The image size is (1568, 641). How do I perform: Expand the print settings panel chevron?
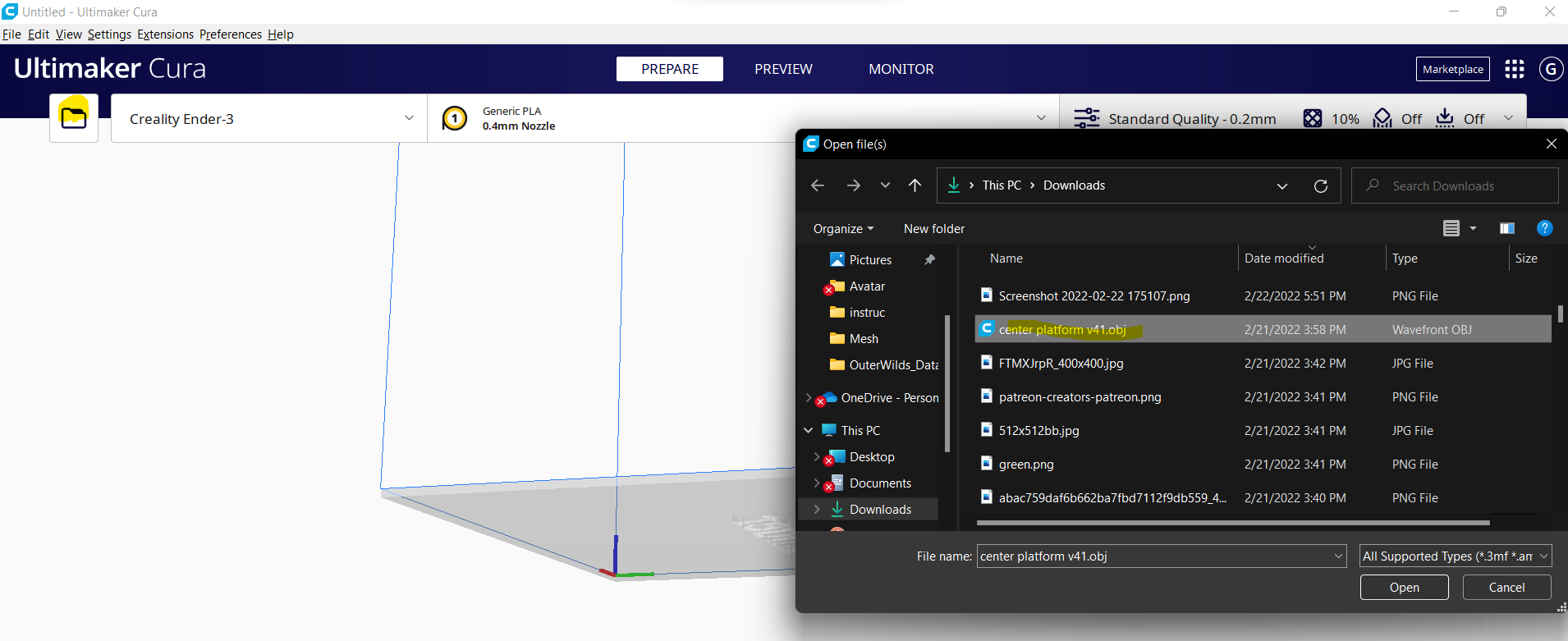(1508, 118)
